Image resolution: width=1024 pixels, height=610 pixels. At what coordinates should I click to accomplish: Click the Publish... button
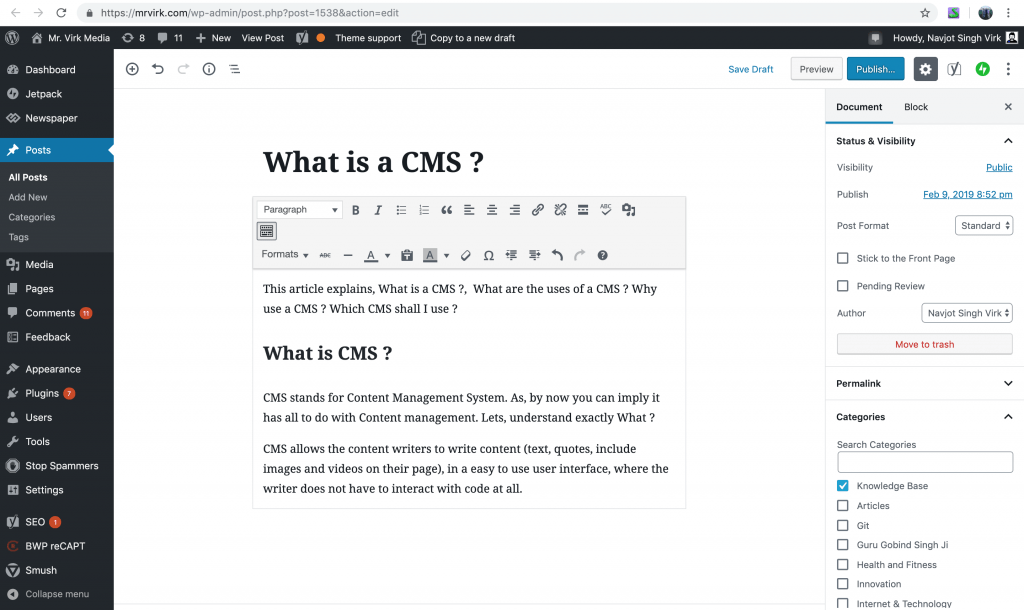[x=876, y=69]
